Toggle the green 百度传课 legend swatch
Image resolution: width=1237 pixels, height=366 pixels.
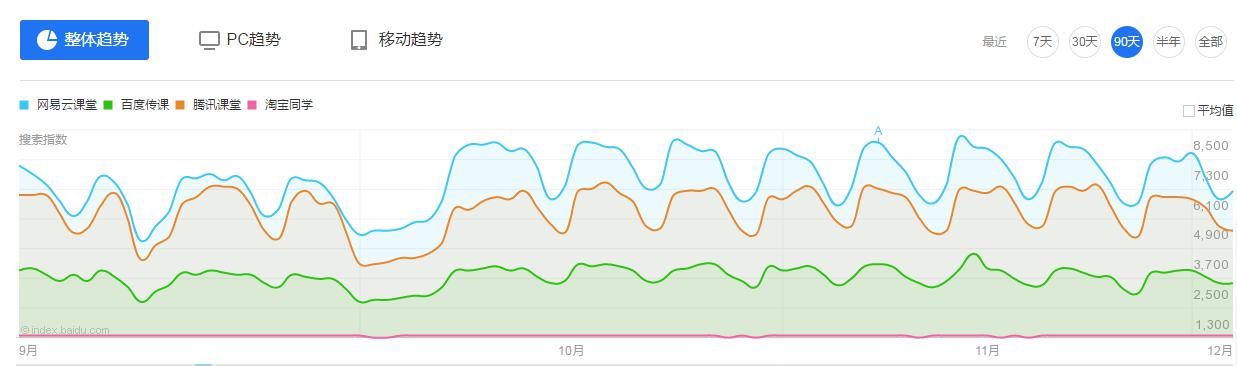click(108, 104)
